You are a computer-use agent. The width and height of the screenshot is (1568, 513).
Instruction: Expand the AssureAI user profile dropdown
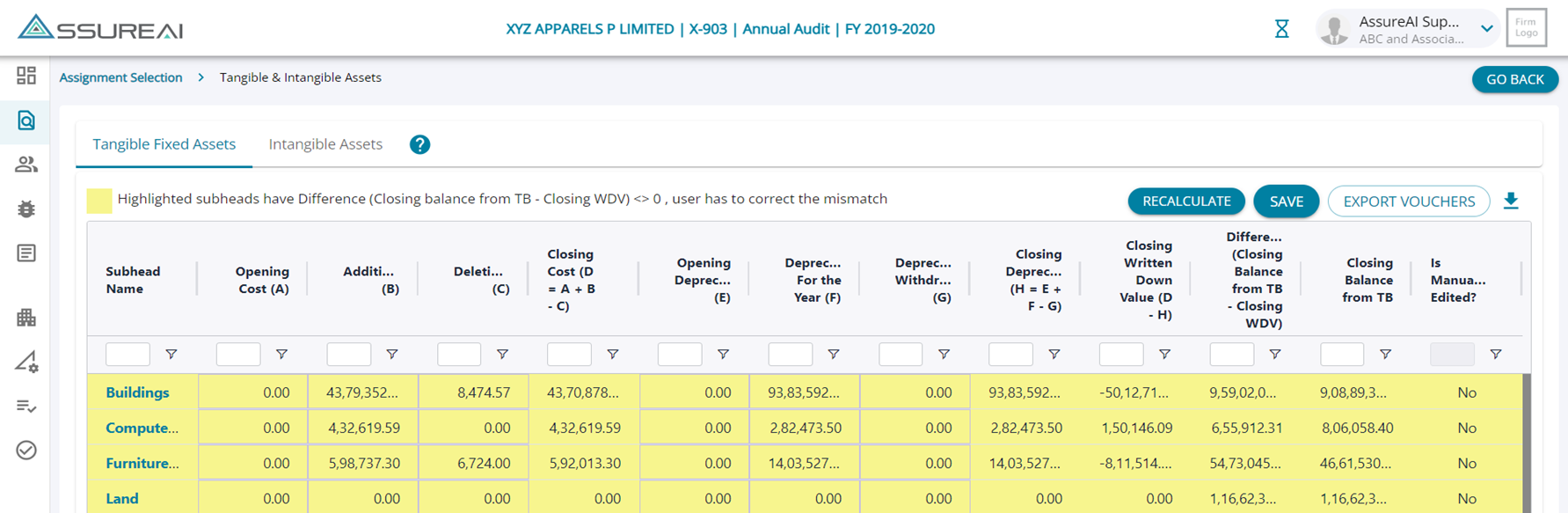1486,28
